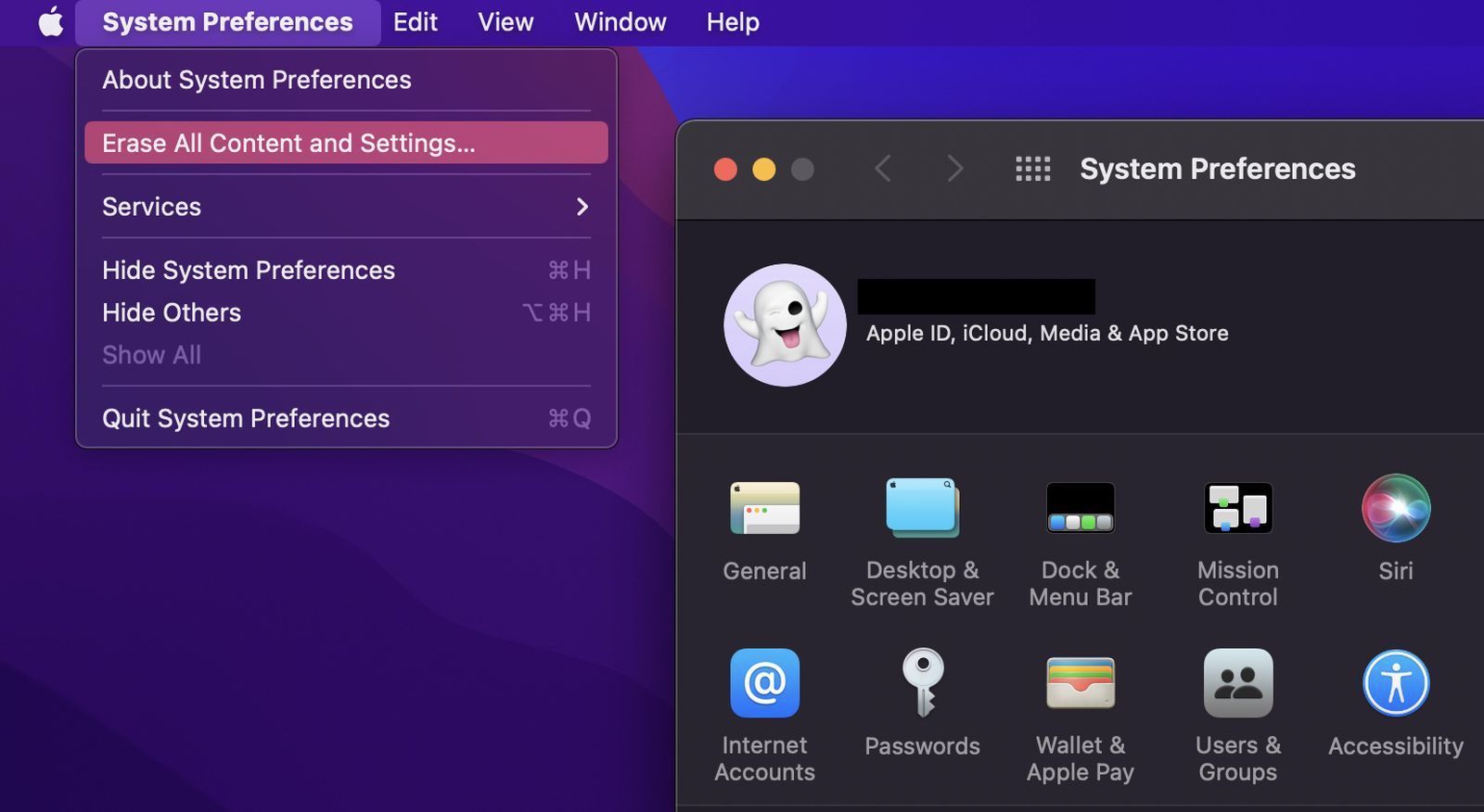This screenshot has width=1484, height=812.
Task: Open Siri preferences
Action: point(1396,530)
